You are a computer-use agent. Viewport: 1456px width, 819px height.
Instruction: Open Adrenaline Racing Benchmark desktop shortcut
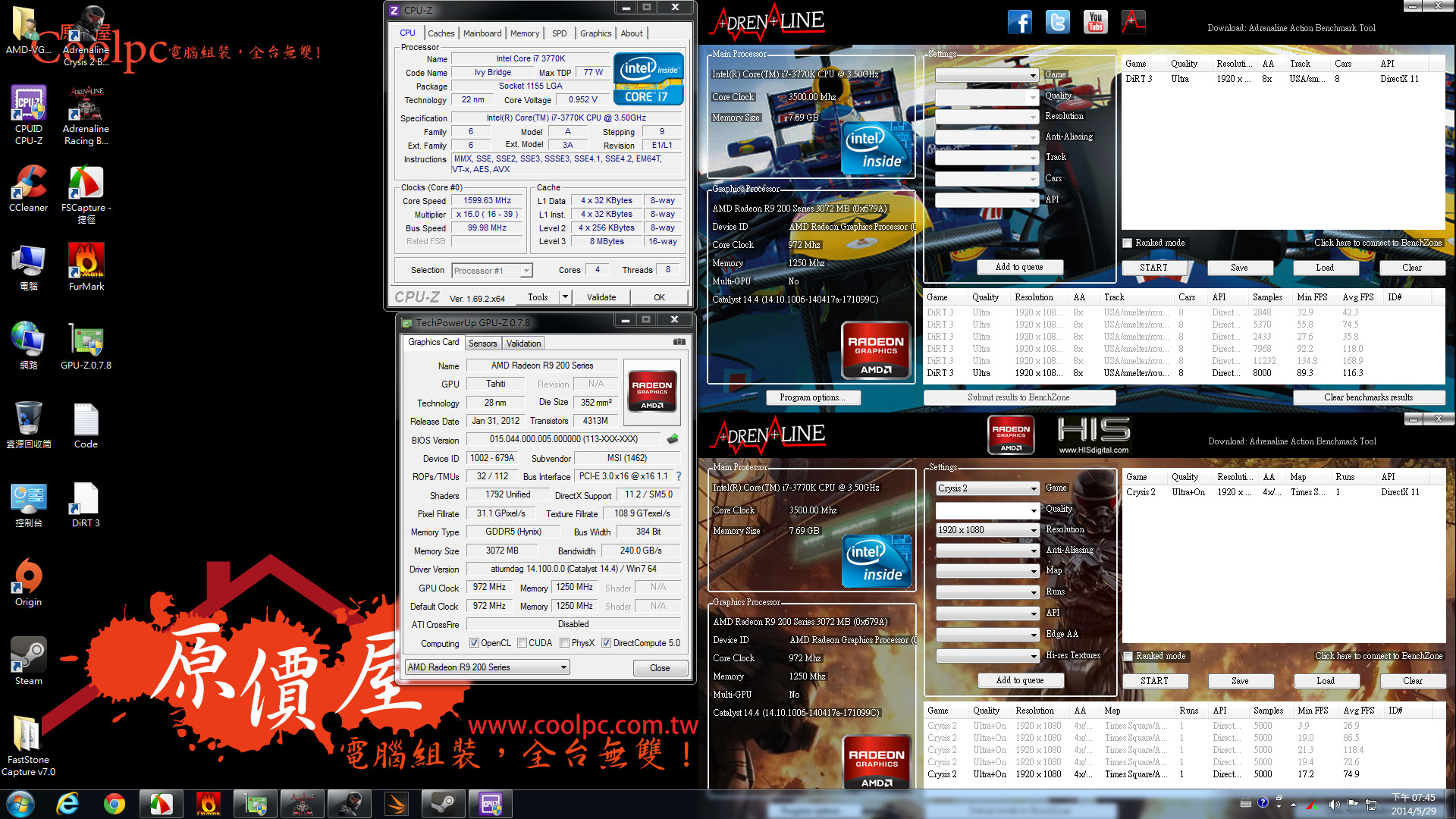[x=86, y=115]
